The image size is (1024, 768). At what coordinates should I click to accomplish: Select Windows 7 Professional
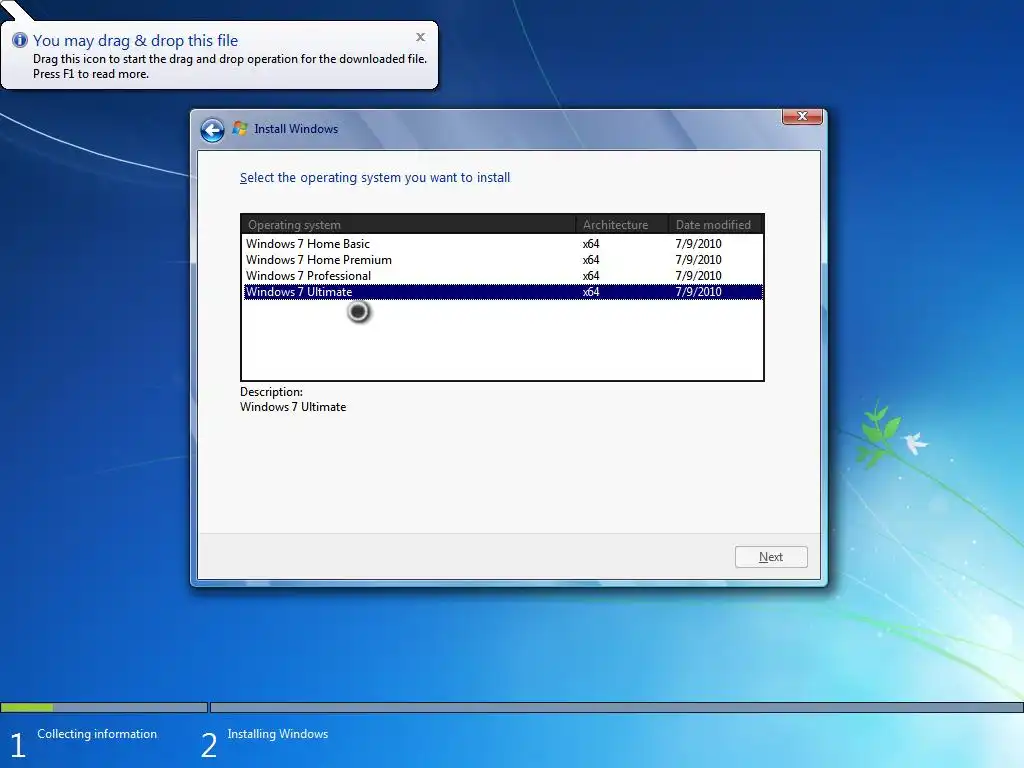tap(503, 276)
